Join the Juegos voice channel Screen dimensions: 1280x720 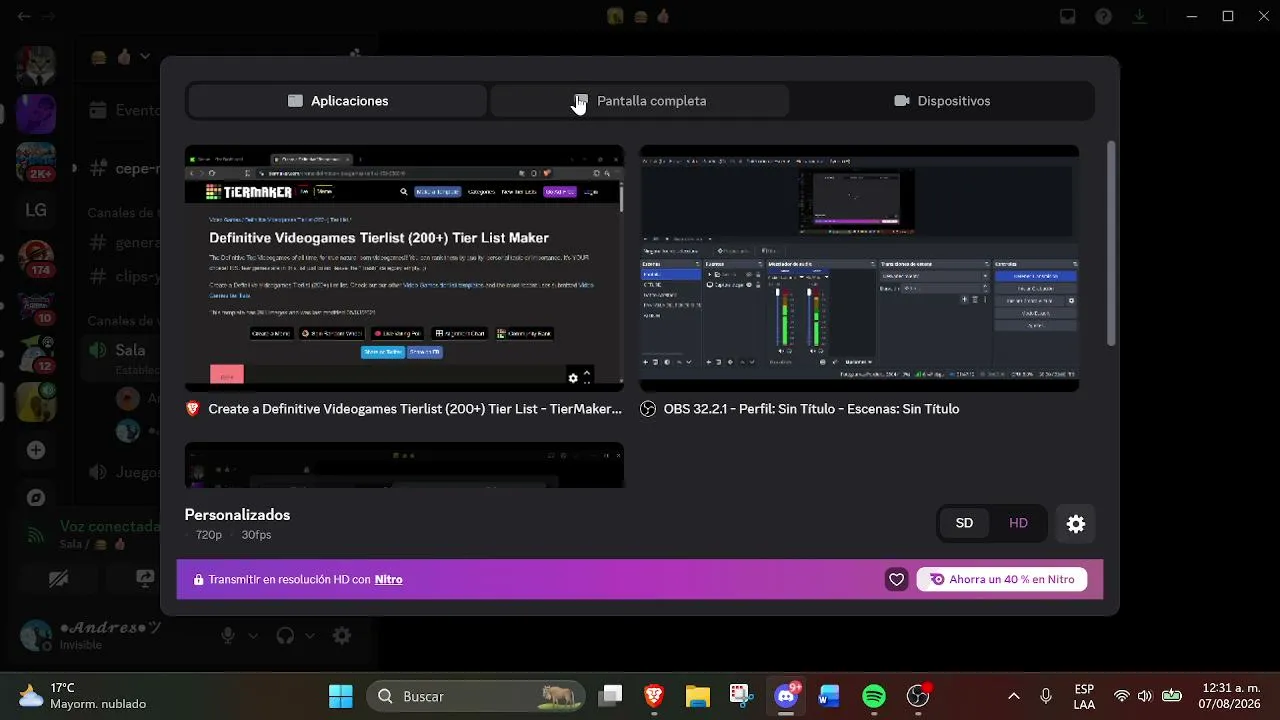[124, 472]
